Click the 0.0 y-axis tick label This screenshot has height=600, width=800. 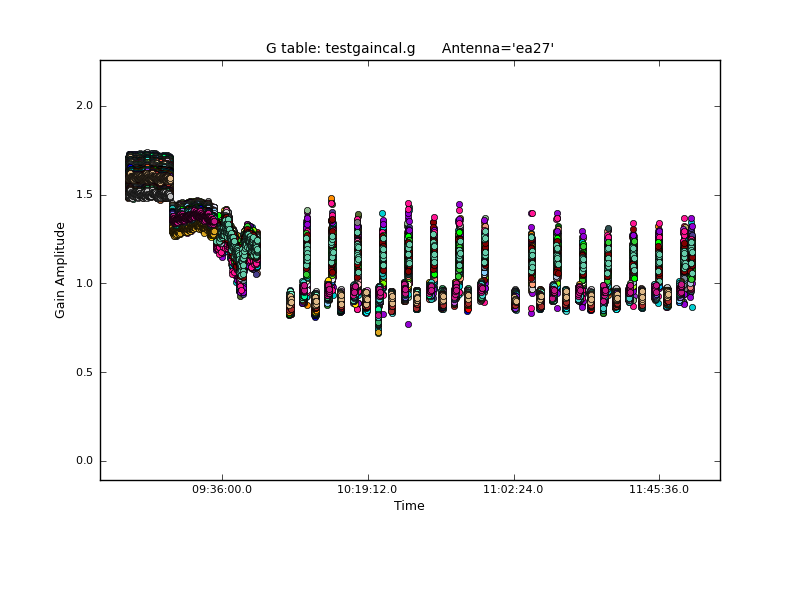[x=85, y=461]
